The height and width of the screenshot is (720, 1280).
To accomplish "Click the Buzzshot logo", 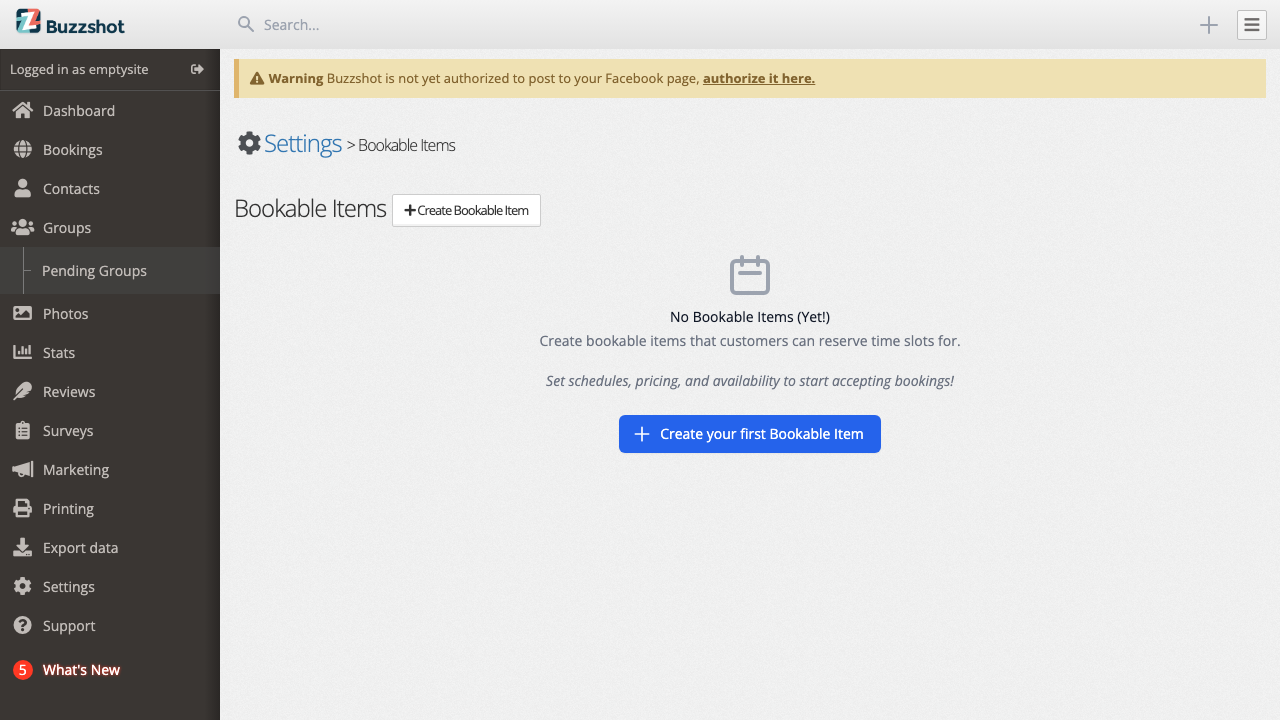I will coord(70,23).
